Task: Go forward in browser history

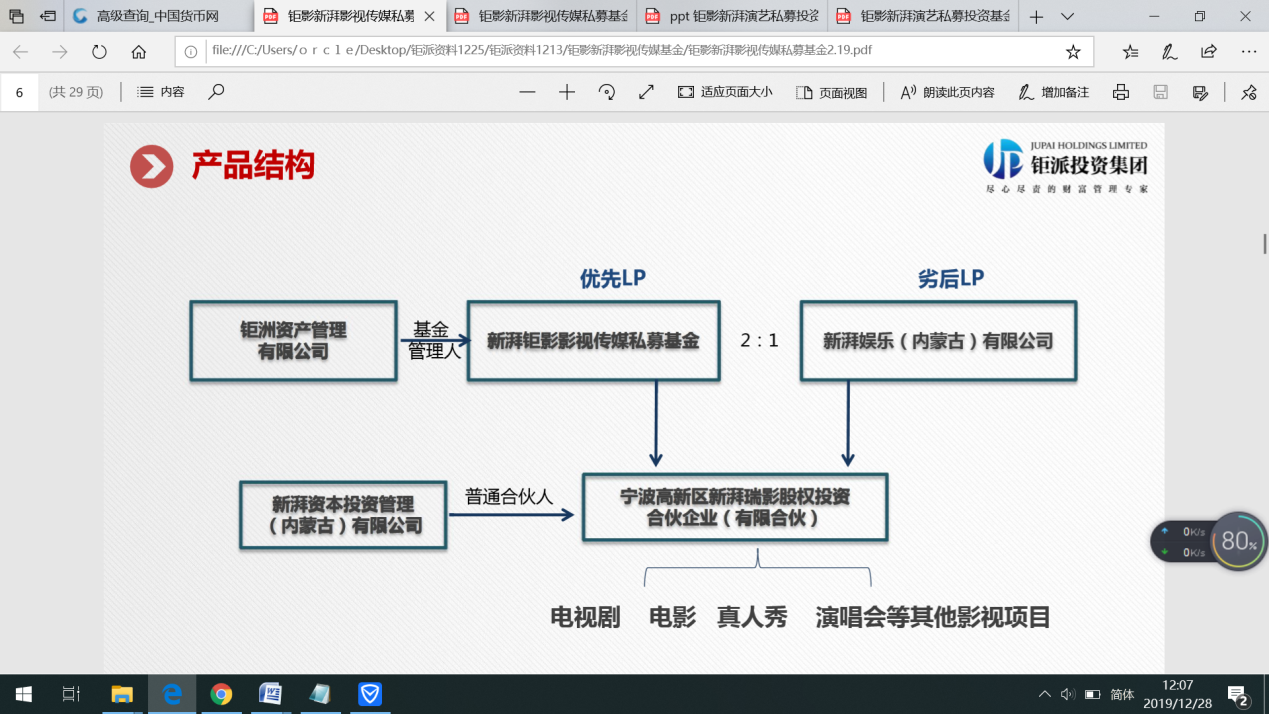Action: (x=60, y=52)
